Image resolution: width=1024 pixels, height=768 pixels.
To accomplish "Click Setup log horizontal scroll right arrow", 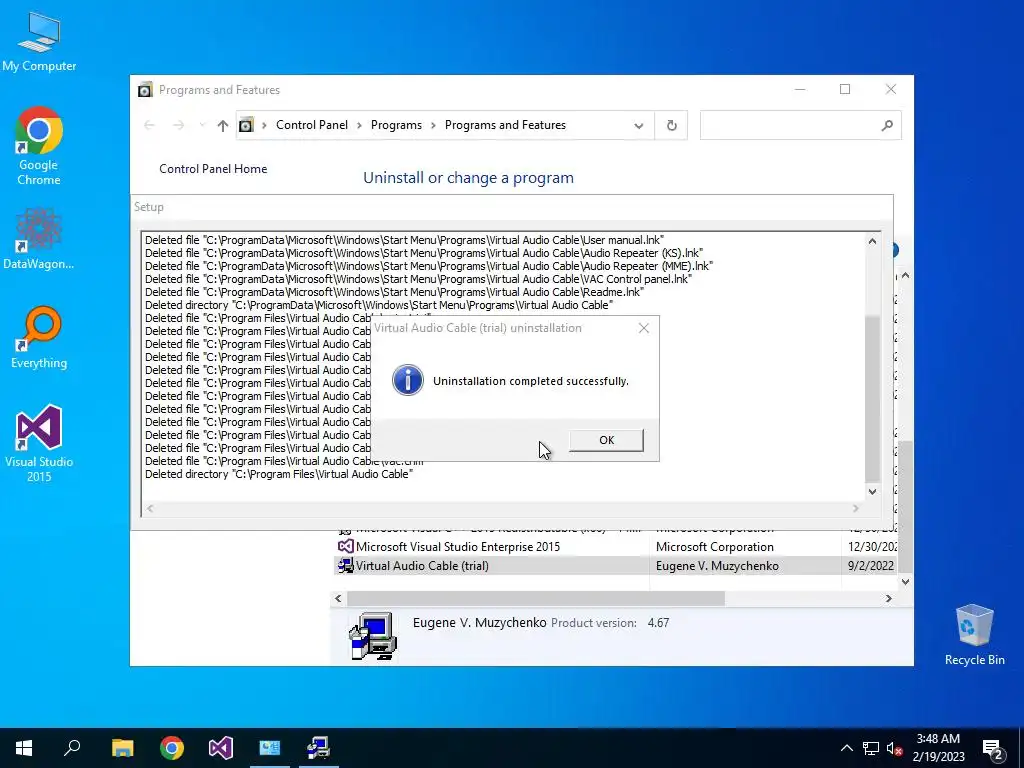I will click(856, 508).
